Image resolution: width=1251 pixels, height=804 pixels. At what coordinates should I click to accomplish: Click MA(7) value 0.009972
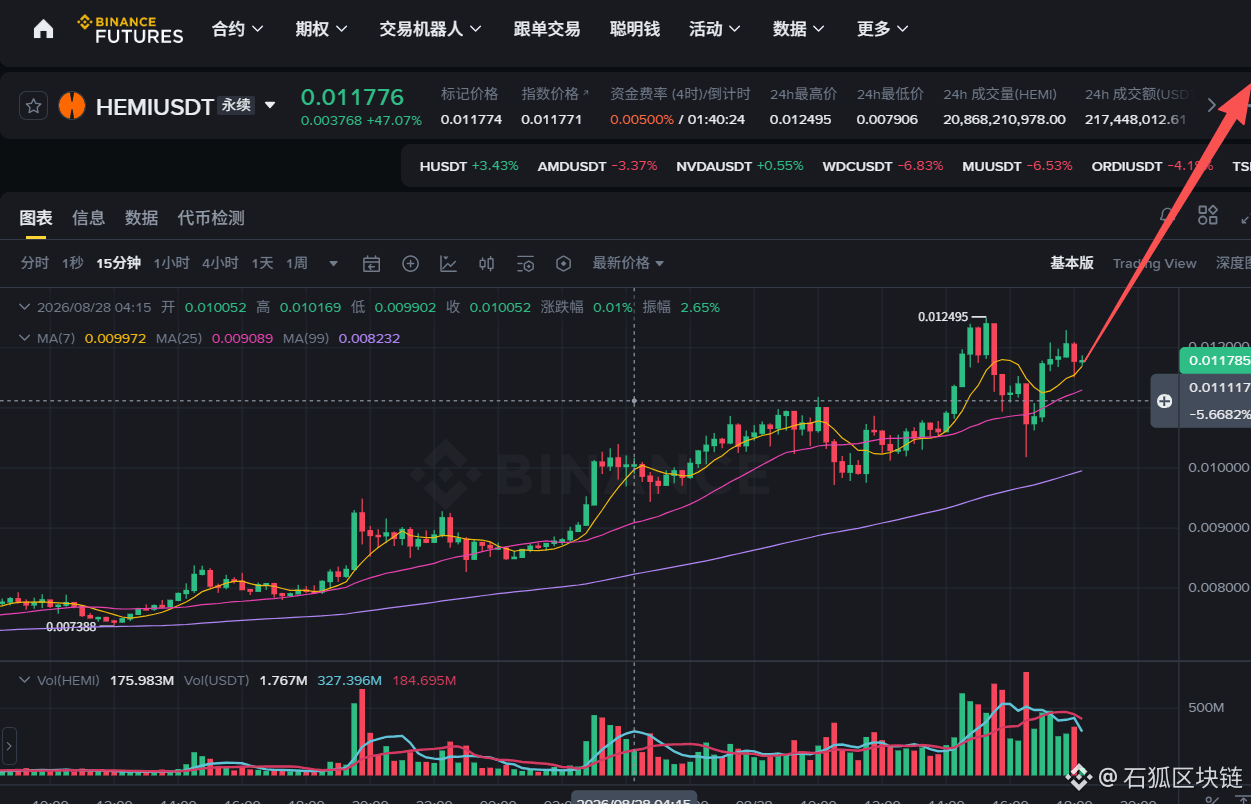116,338
